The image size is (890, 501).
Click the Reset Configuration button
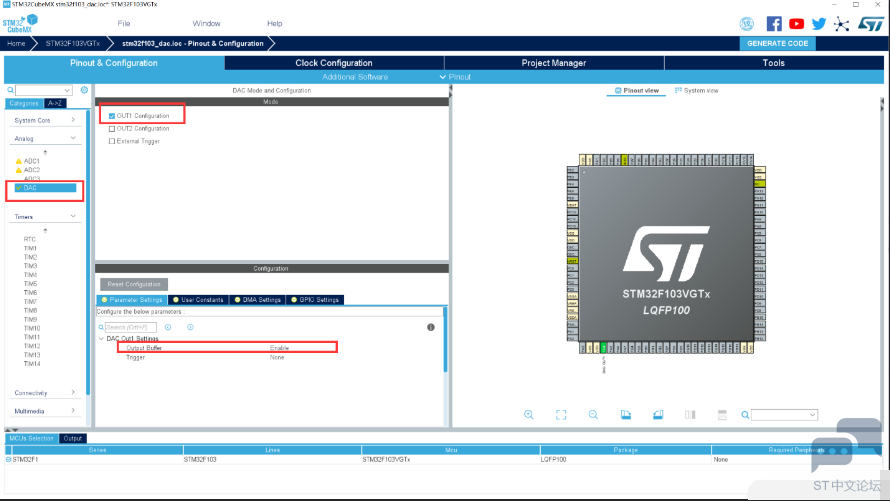pyautogui.click(x=134, y=284)
